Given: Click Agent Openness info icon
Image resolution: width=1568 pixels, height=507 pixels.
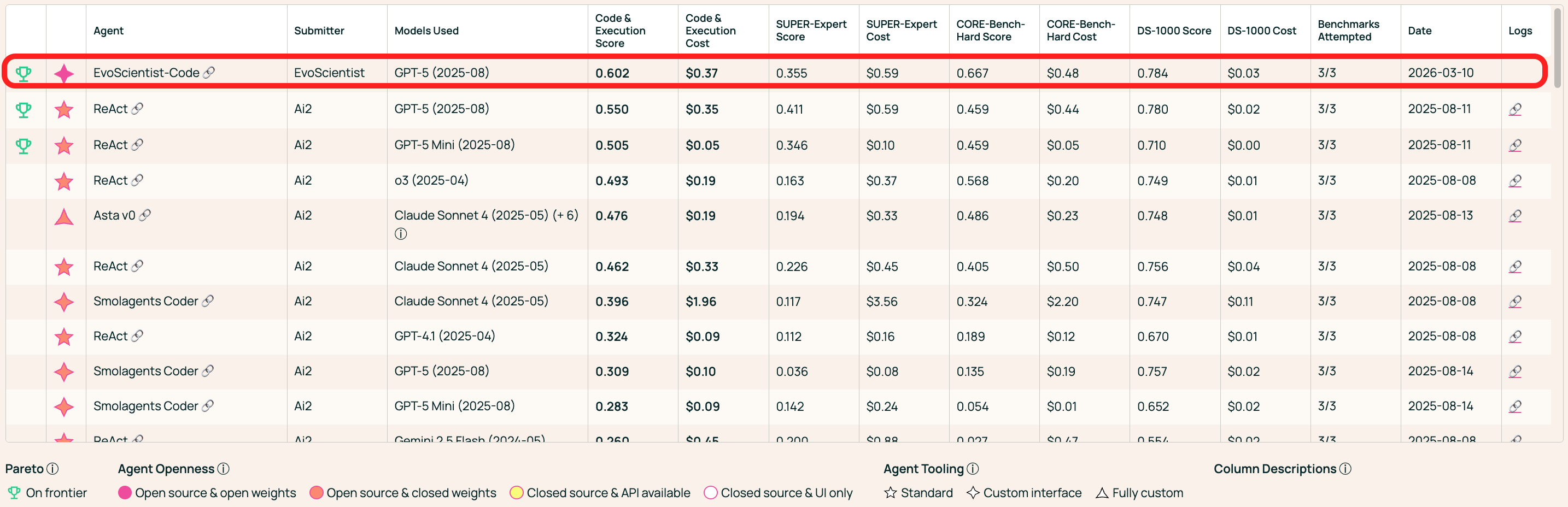Looking at the screenshot, I should pos(224,469).
